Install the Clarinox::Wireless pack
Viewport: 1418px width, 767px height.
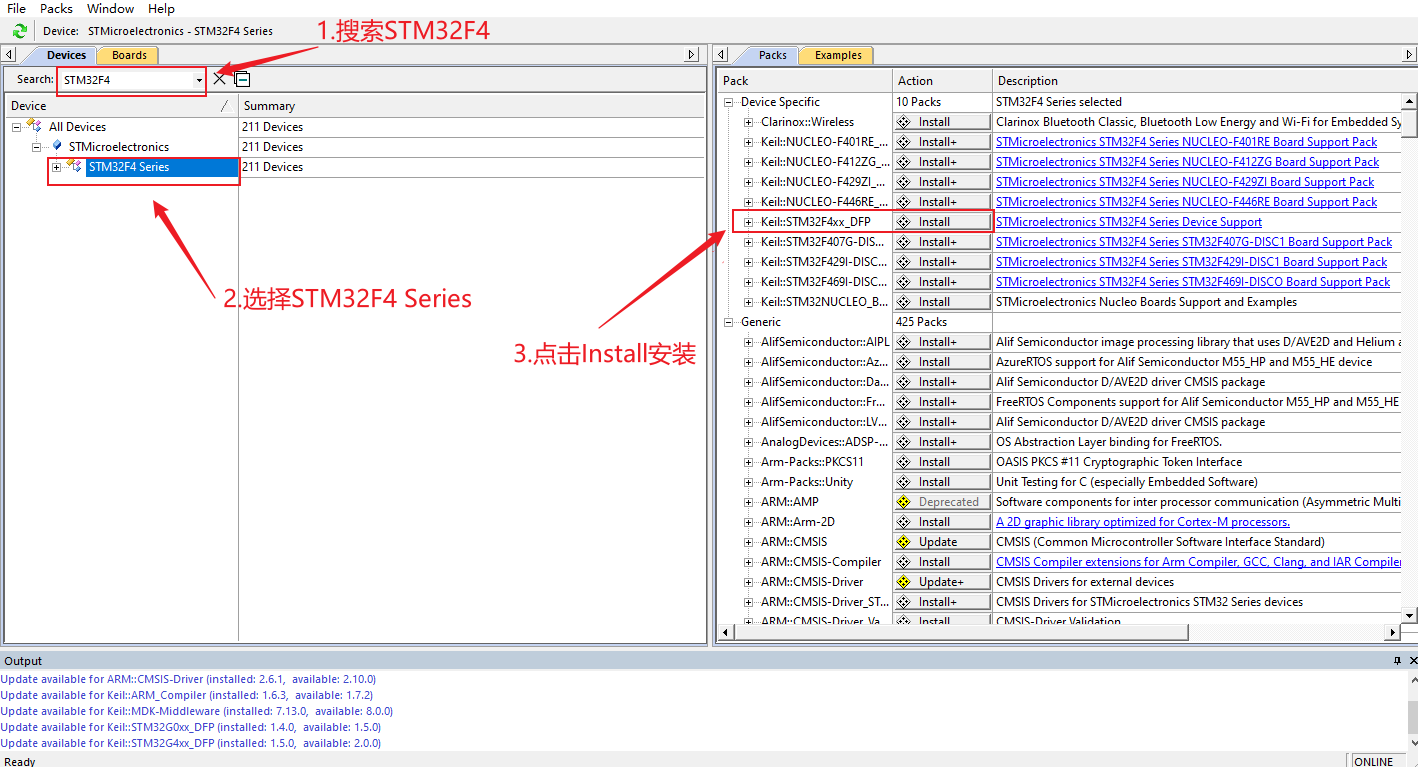point(941,122)
